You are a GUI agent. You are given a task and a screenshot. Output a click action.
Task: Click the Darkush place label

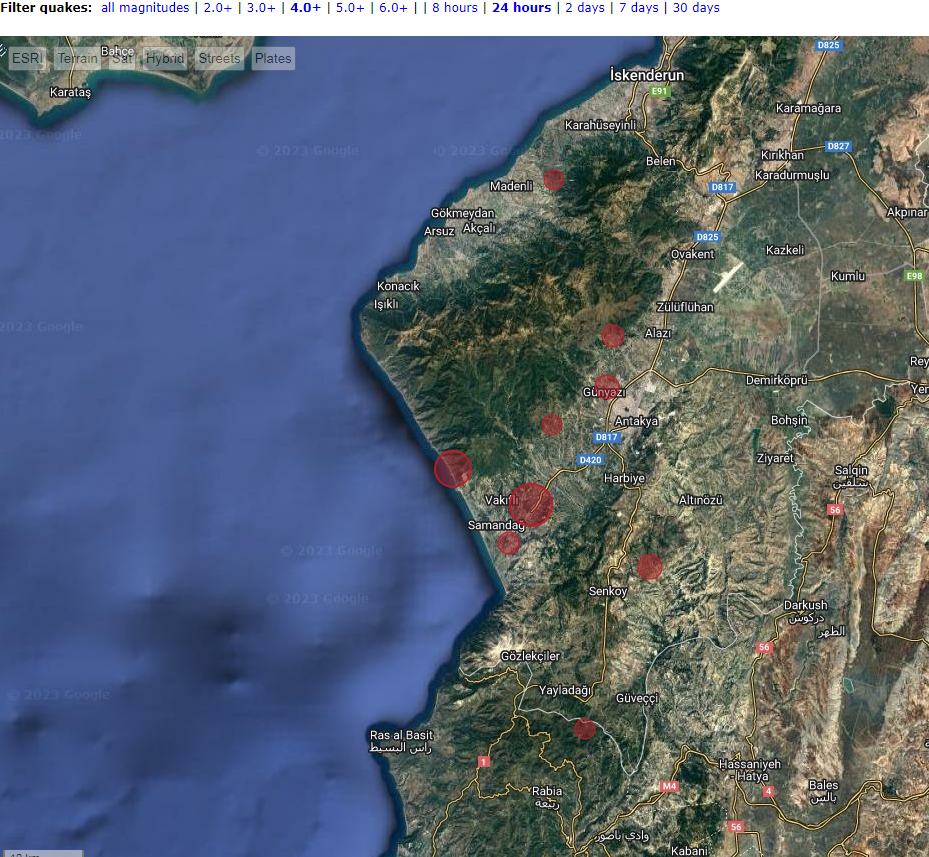click(805, 605)
